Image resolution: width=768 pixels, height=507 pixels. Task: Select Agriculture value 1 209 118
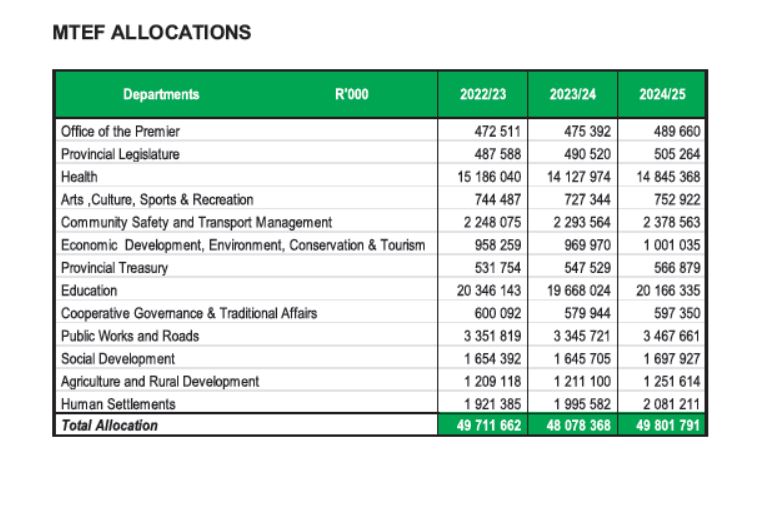tap(492, 381)
